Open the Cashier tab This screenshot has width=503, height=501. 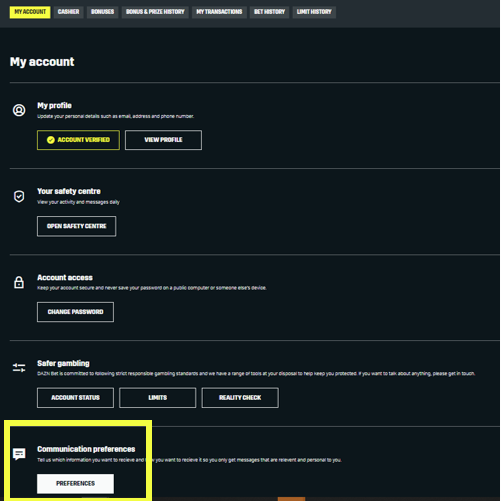click(68, 12)
